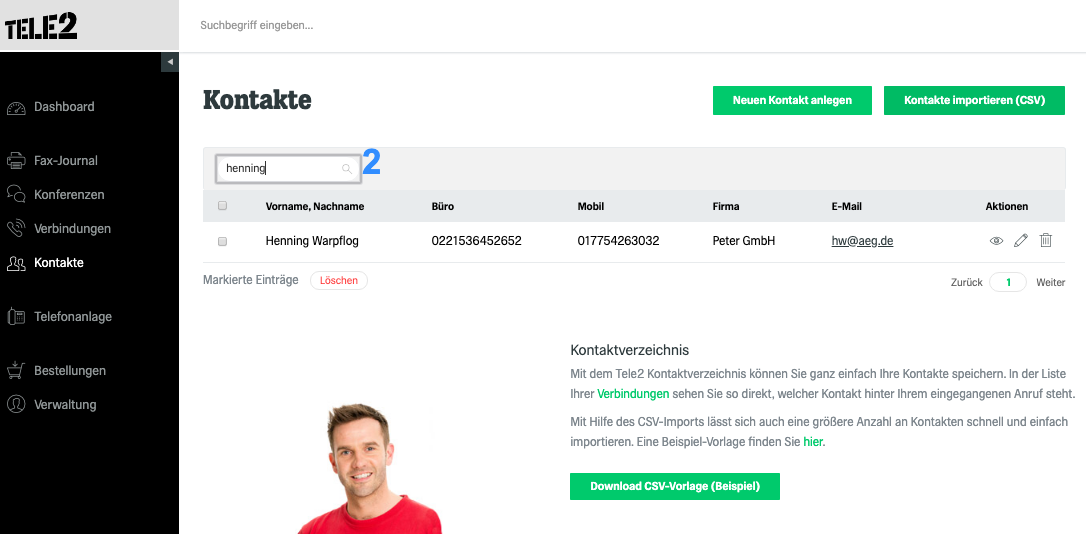This screenshot has height=534, width=1086.
Task: Click the Mobil column header
Action: click(591, 206)
